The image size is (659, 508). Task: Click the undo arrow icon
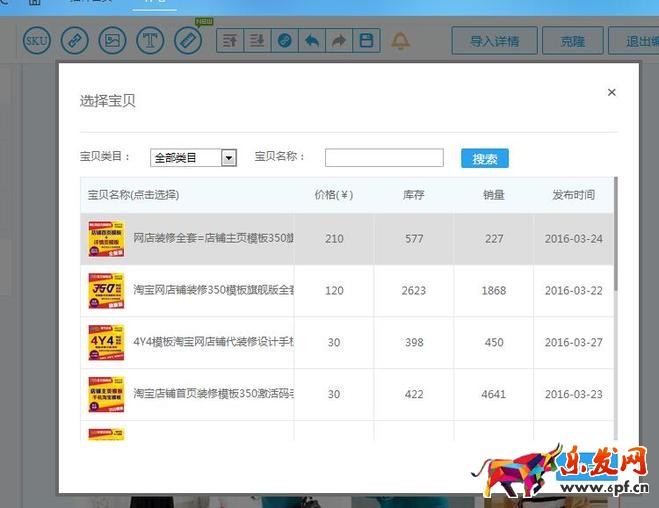(x=312, y=41)
